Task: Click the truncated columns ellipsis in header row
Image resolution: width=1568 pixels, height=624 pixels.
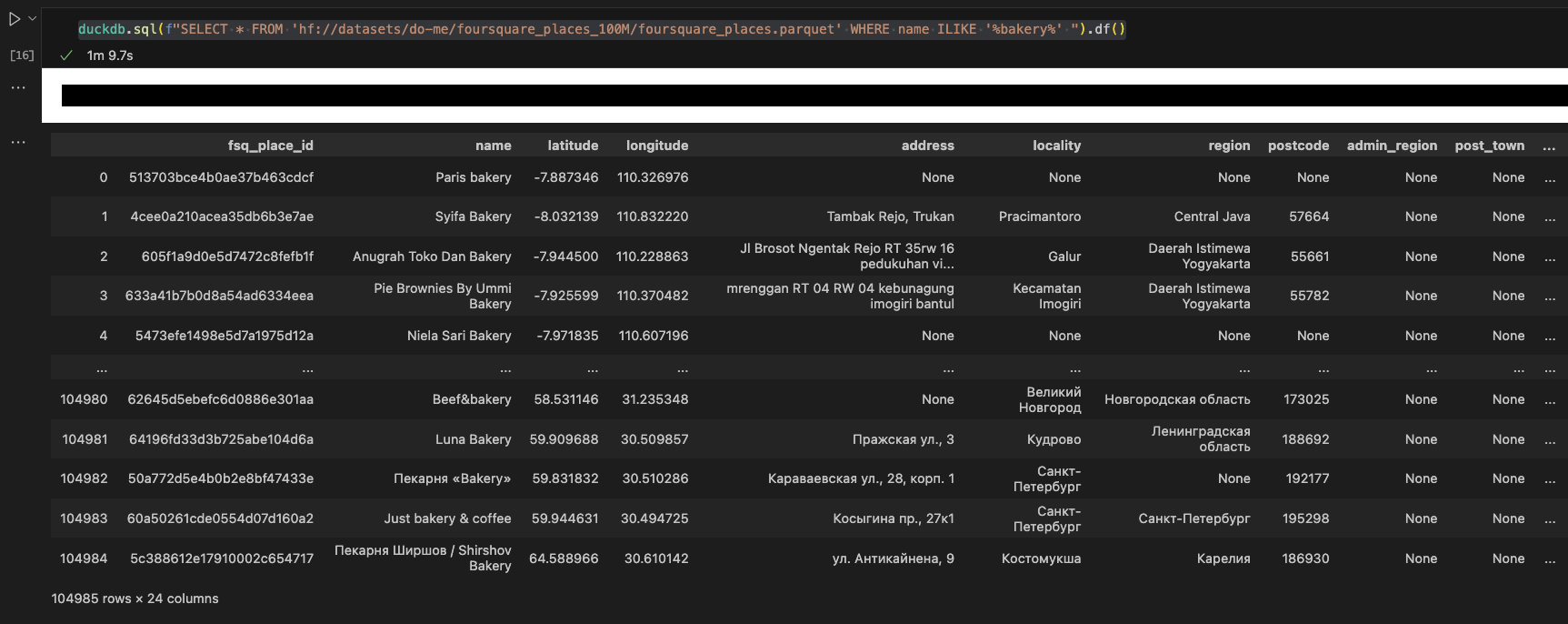Action: (1549, 146)
